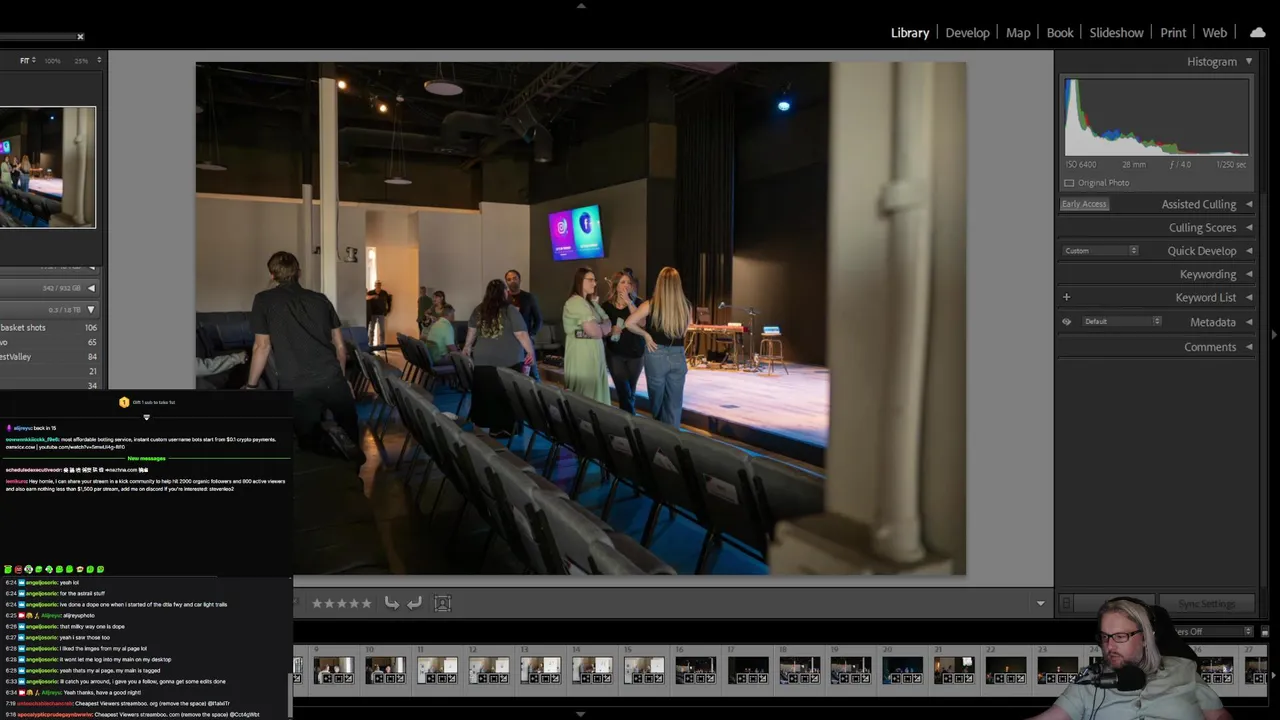Close the left panel search bar X

point(80,37)
